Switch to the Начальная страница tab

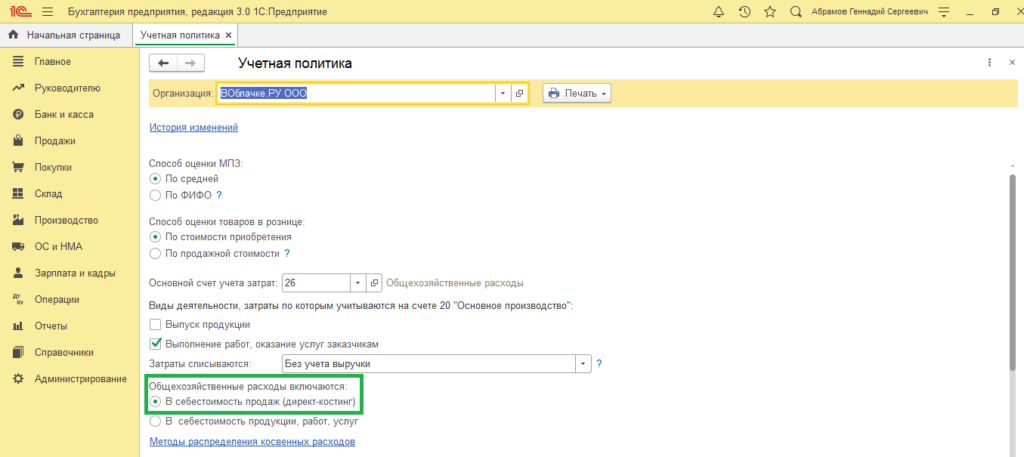(x=66, y=34)
